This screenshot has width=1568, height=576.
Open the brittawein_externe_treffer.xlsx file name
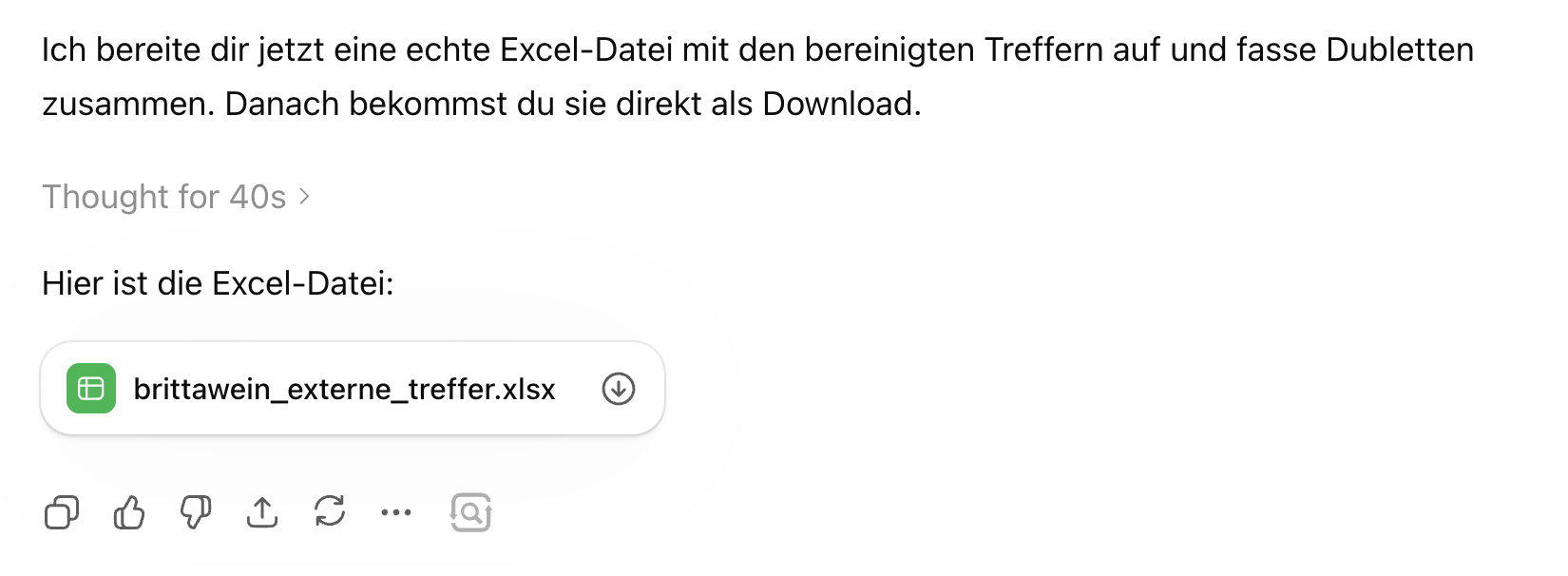[x=344, y=390]
